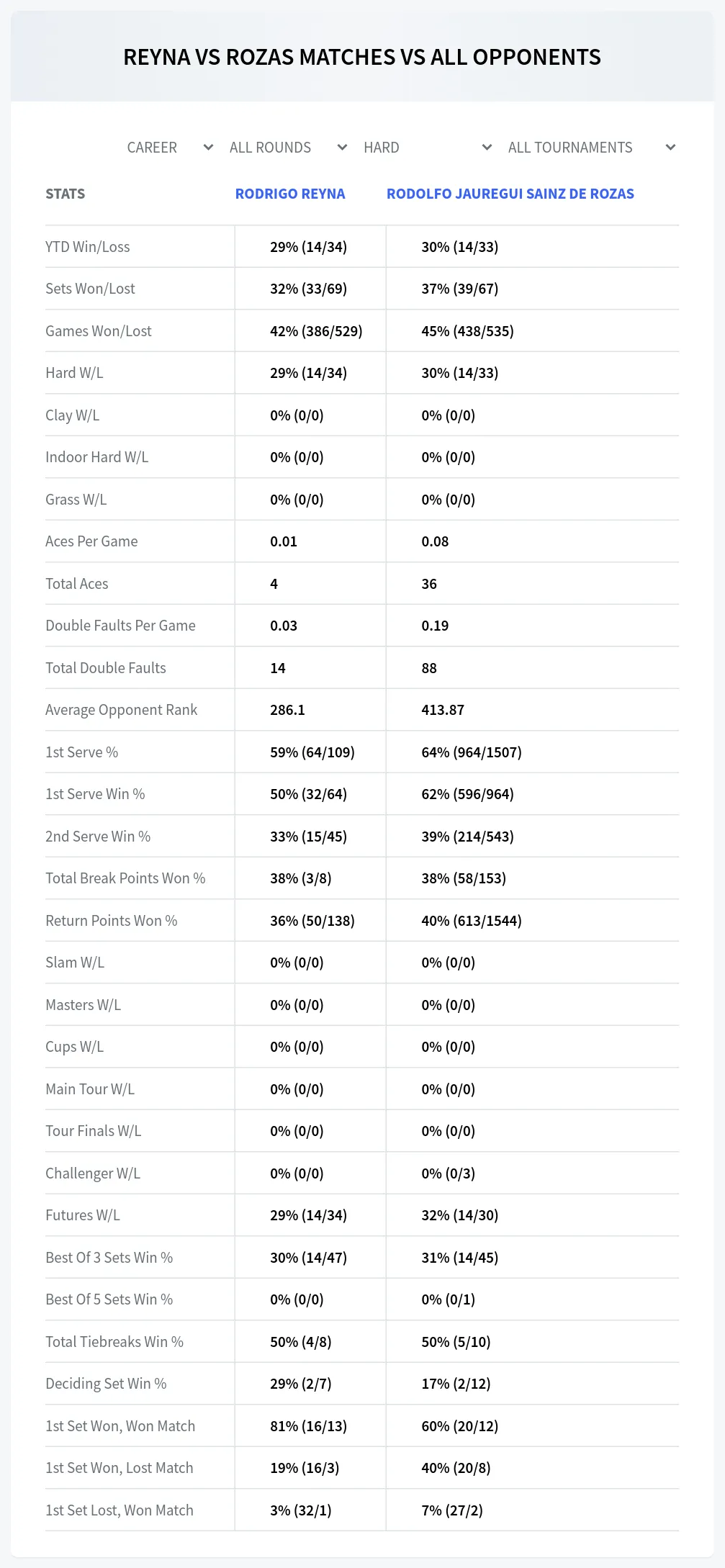Open Rodolfo Jauregui Sainz De Rozas link
Image resolution: width=725 pixels, height=1568 pixels.
[x=510, y=194]
